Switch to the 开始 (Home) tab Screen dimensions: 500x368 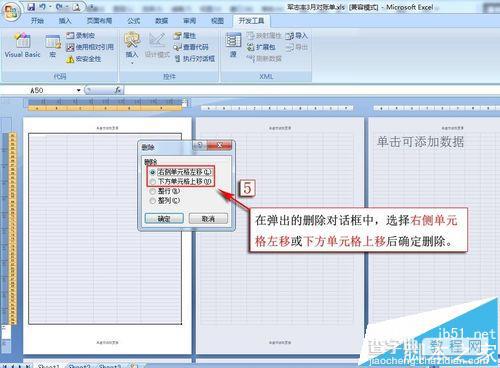pos(37,21)
